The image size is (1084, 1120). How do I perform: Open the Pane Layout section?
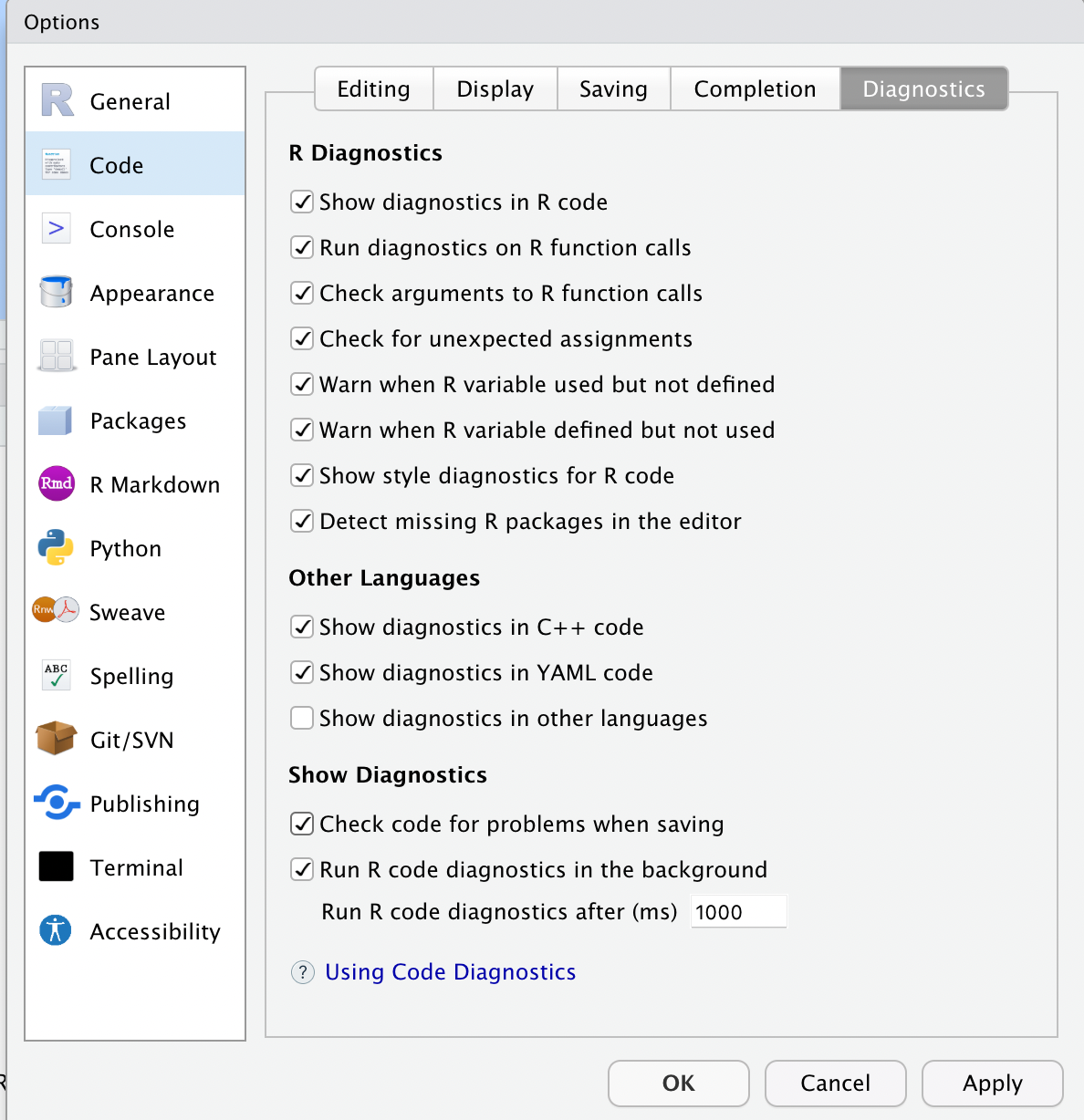pyautogui.click(x=56, y=356)
